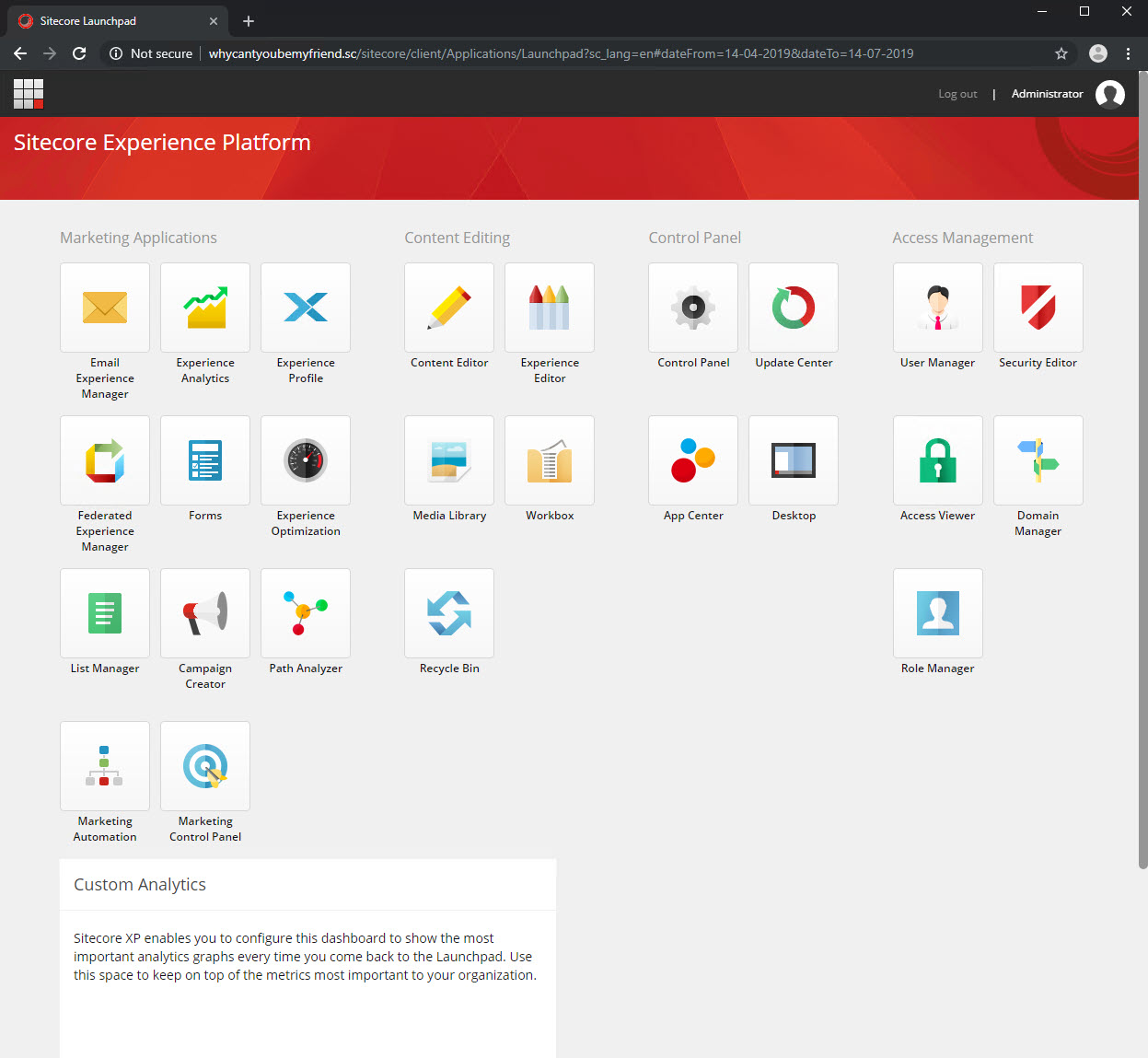Launch Experience Analytics app
The height and width of the screenshot is (1058, 1148).
(205, 308)
